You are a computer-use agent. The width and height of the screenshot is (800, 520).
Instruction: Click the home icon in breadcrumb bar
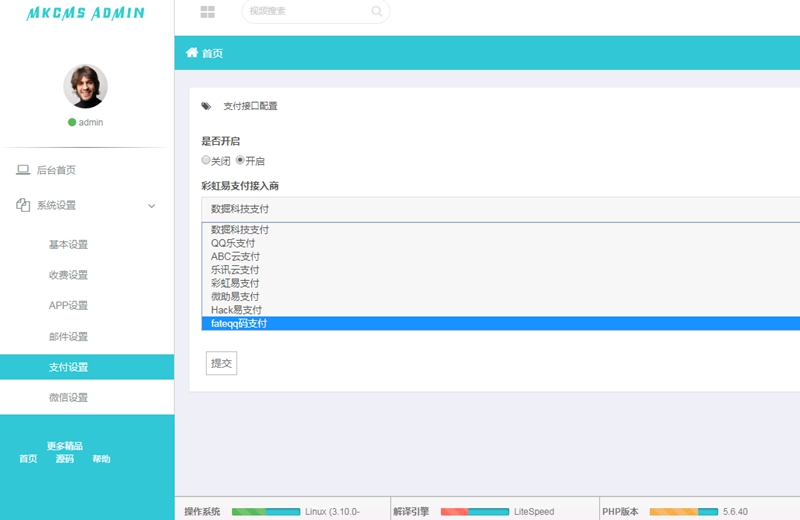[x=192, y=53]
